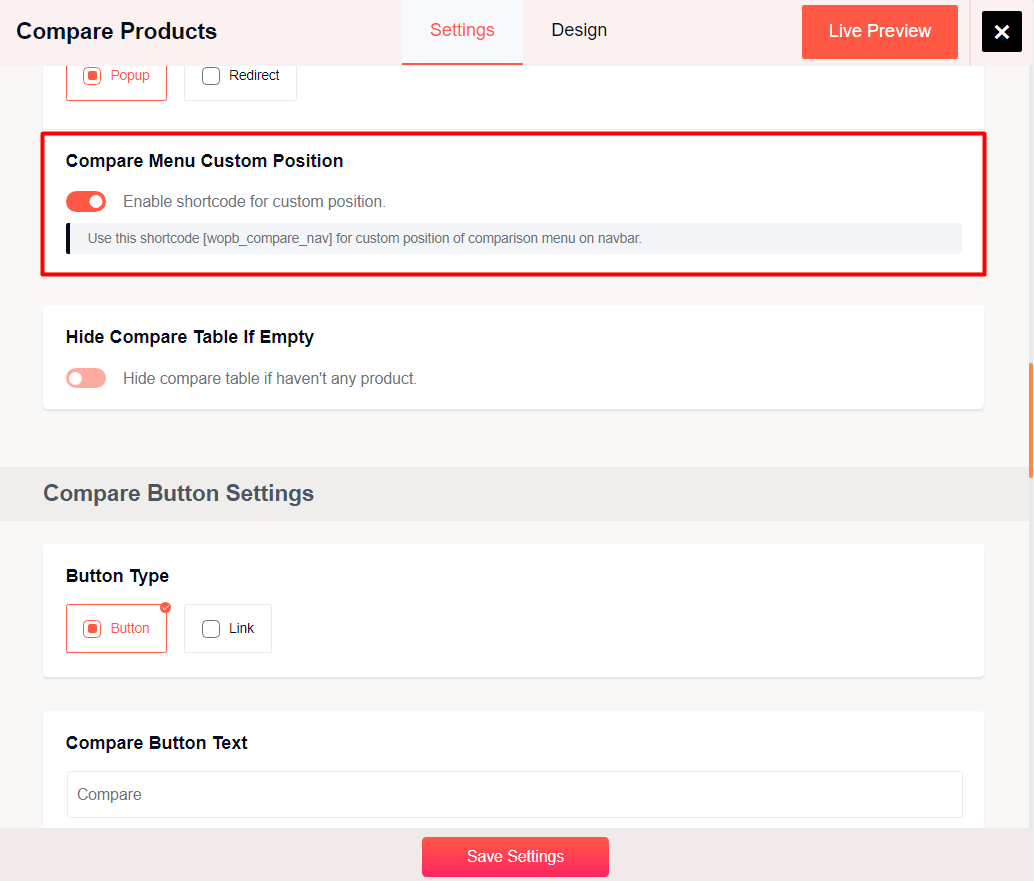Click the Compare Button Text input field
Image resolution: width=1034 pixels, height=881 pixels.
click(x=514, y=794)
